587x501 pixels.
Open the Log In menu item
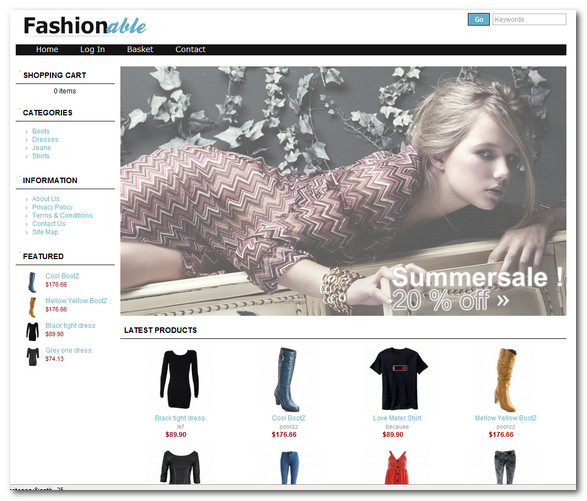[92, 49]
